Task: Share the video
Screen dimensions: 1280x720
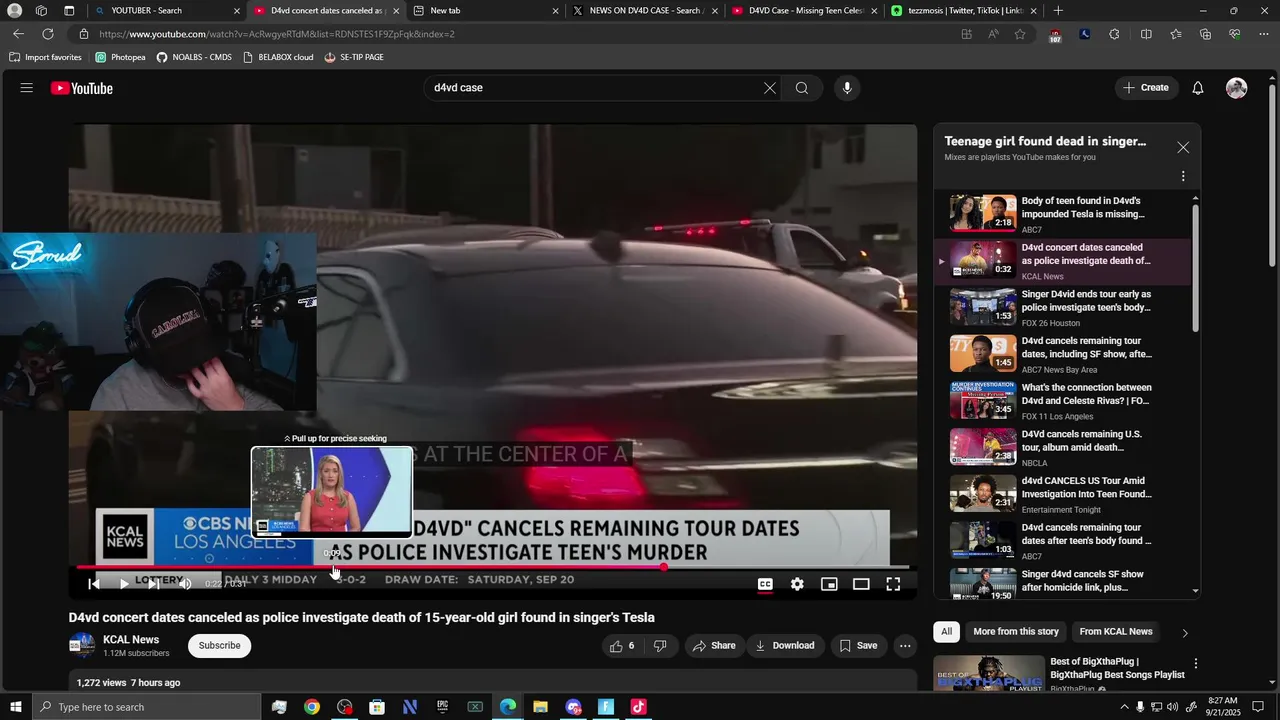Action: 714,646
